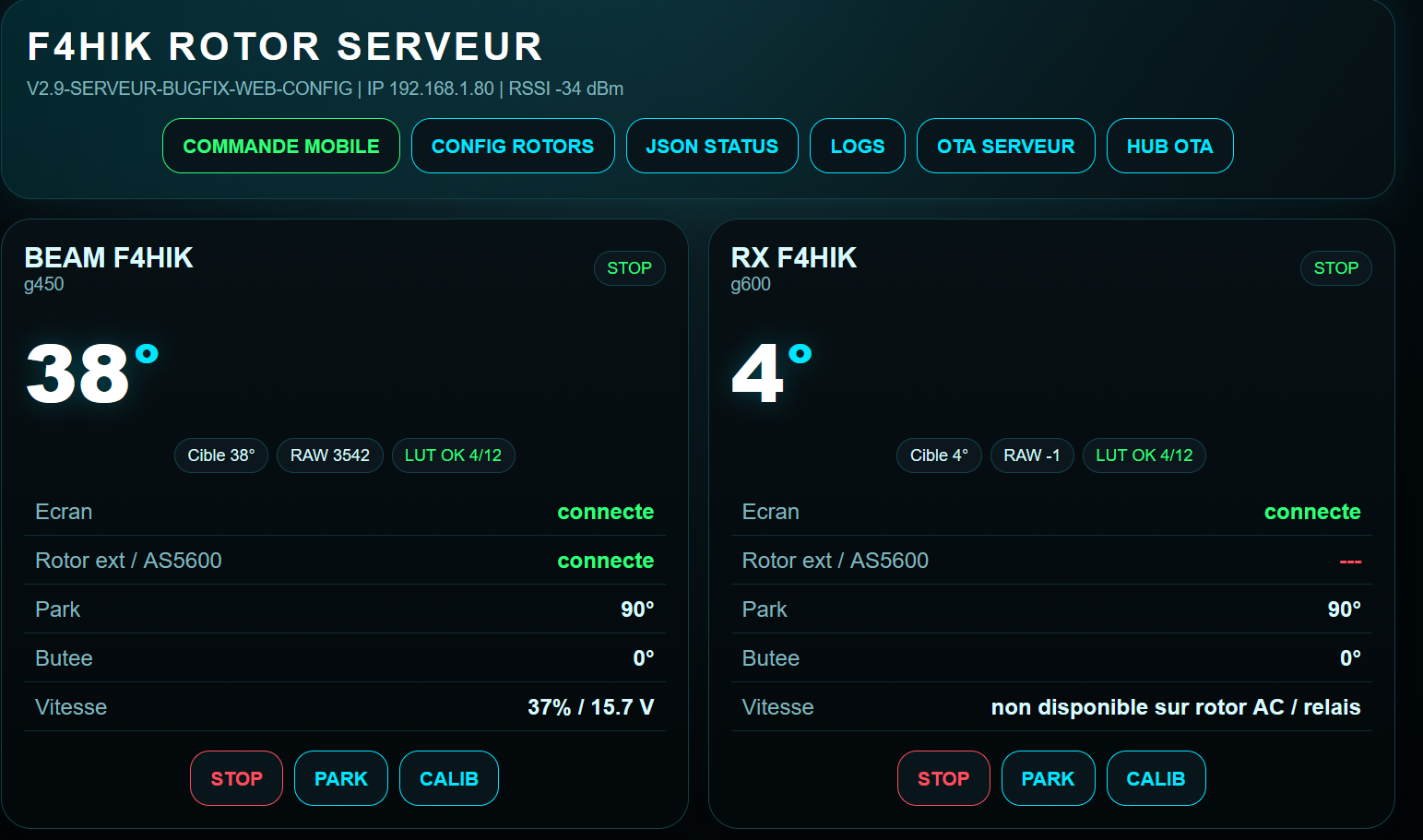
Task: Click the 'g600' rotor model label
Action: (x=751, y=284)
